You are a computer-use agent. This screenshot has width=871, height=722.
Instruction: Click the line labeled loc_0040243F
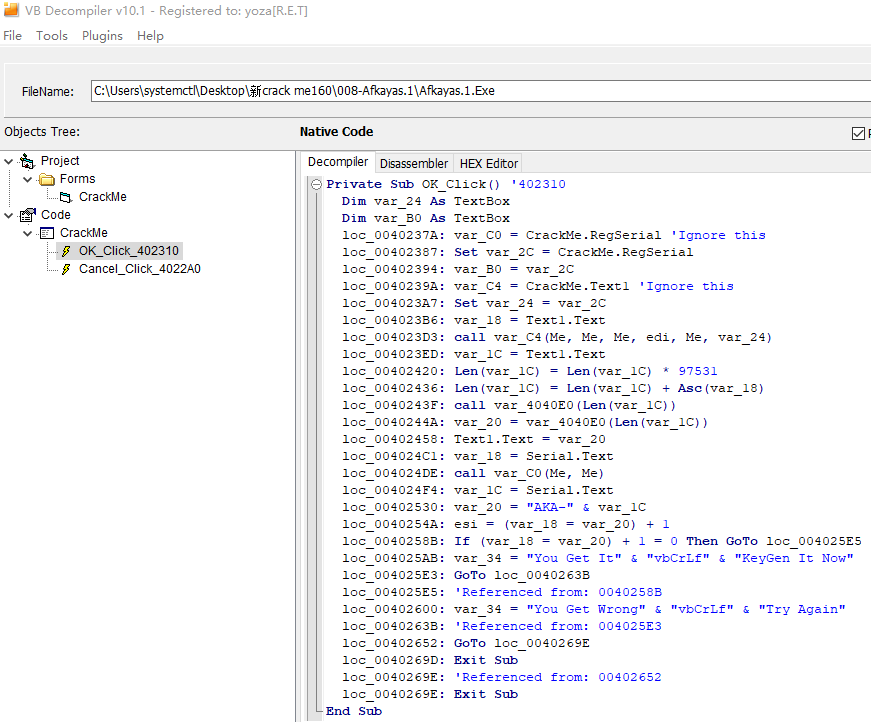click(509, 405)
